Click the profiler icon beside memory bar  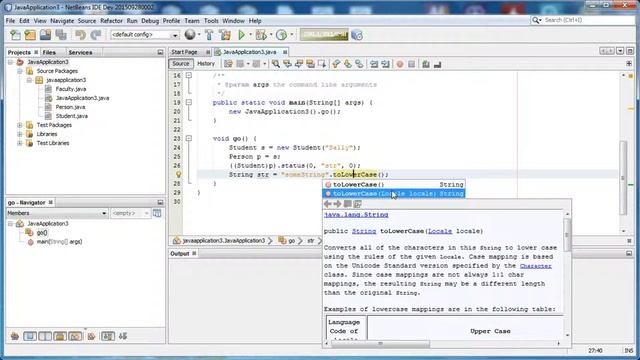click(357, 36)
